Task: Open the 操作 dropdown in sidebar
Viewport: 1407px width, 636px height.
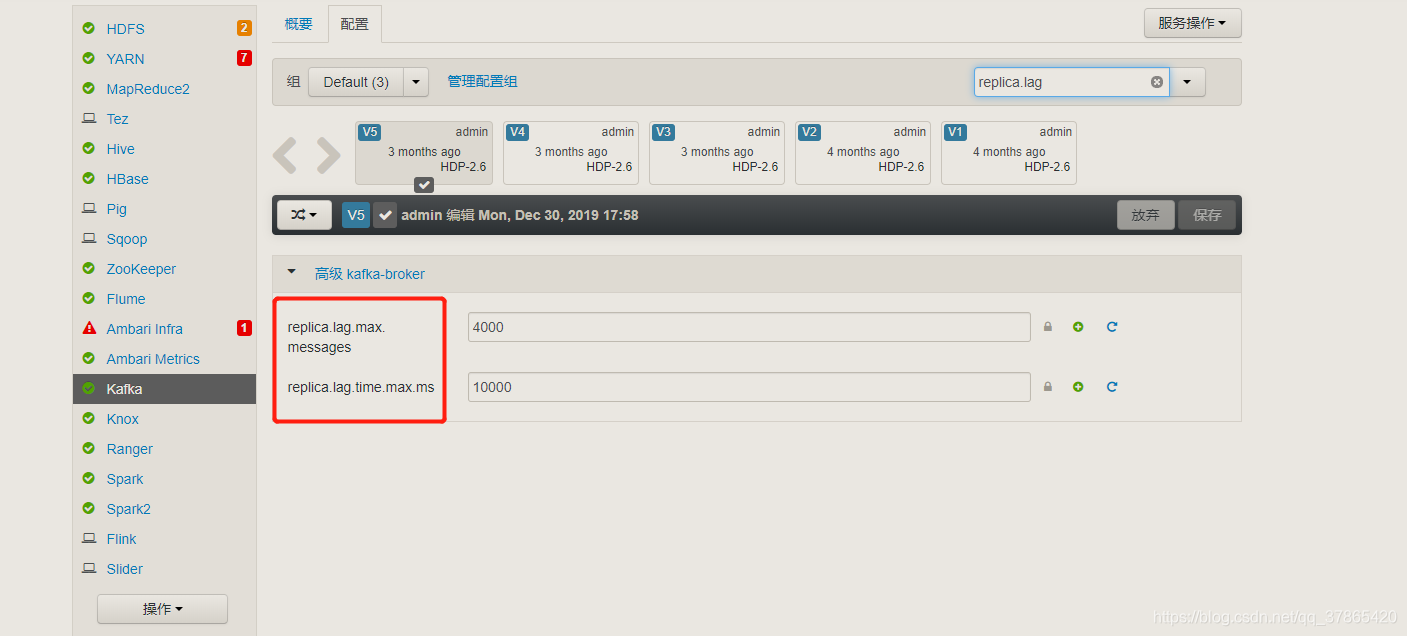Action: point(162,609)
